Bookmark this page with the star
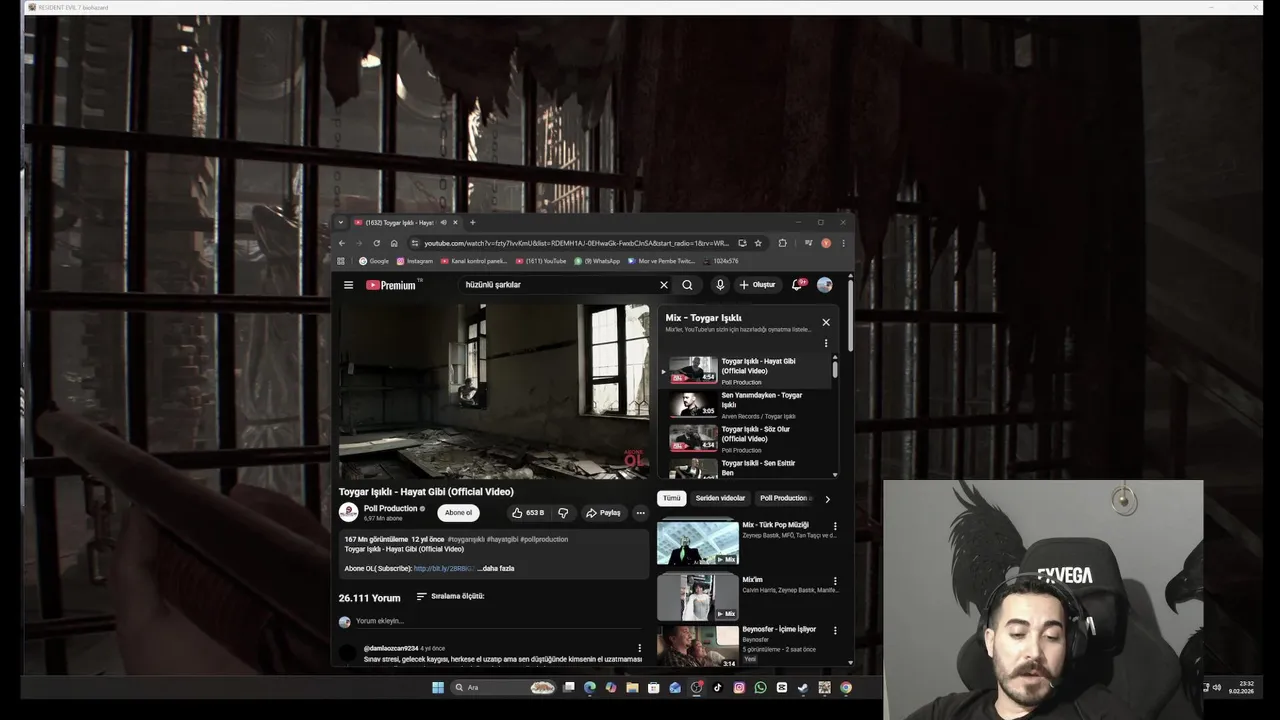Image resolution: width=1280 pixels, height=720 pixels. tap(758, 243)
